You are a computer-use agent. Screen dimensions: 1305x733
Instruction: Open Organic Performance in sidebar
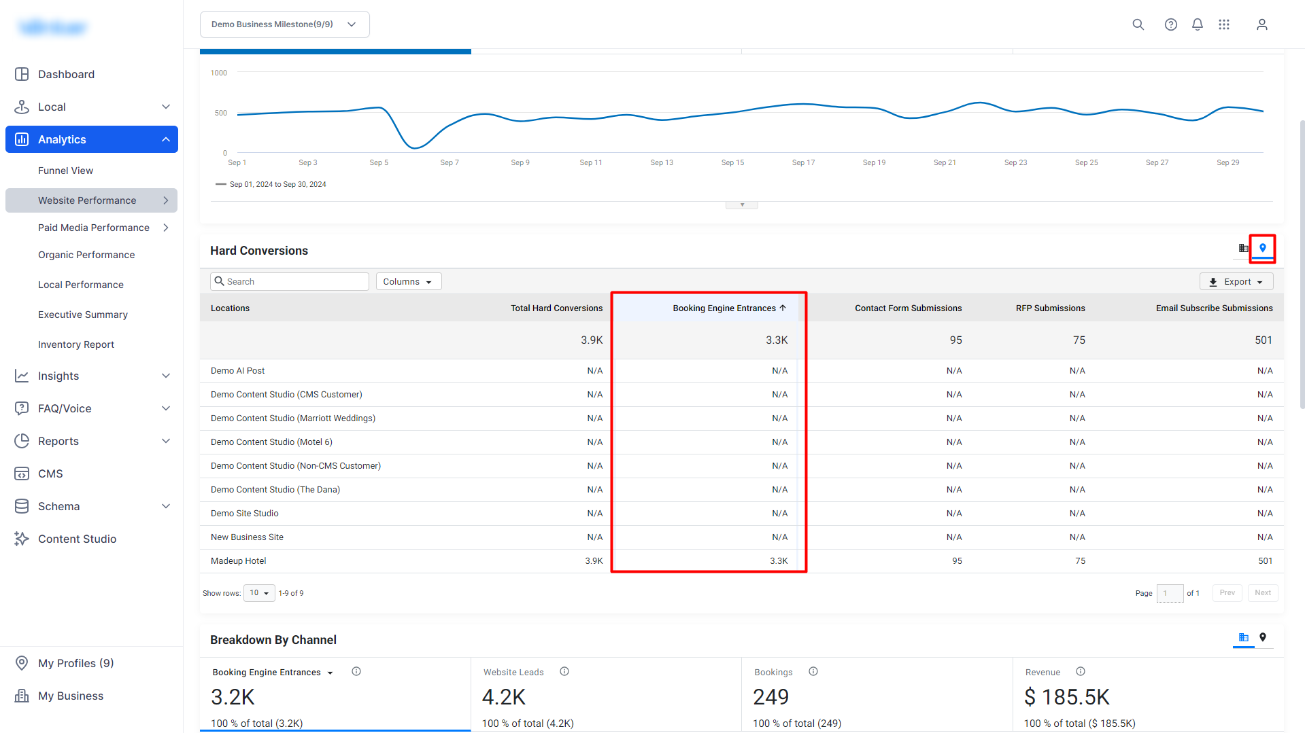(x=86, y=255)
